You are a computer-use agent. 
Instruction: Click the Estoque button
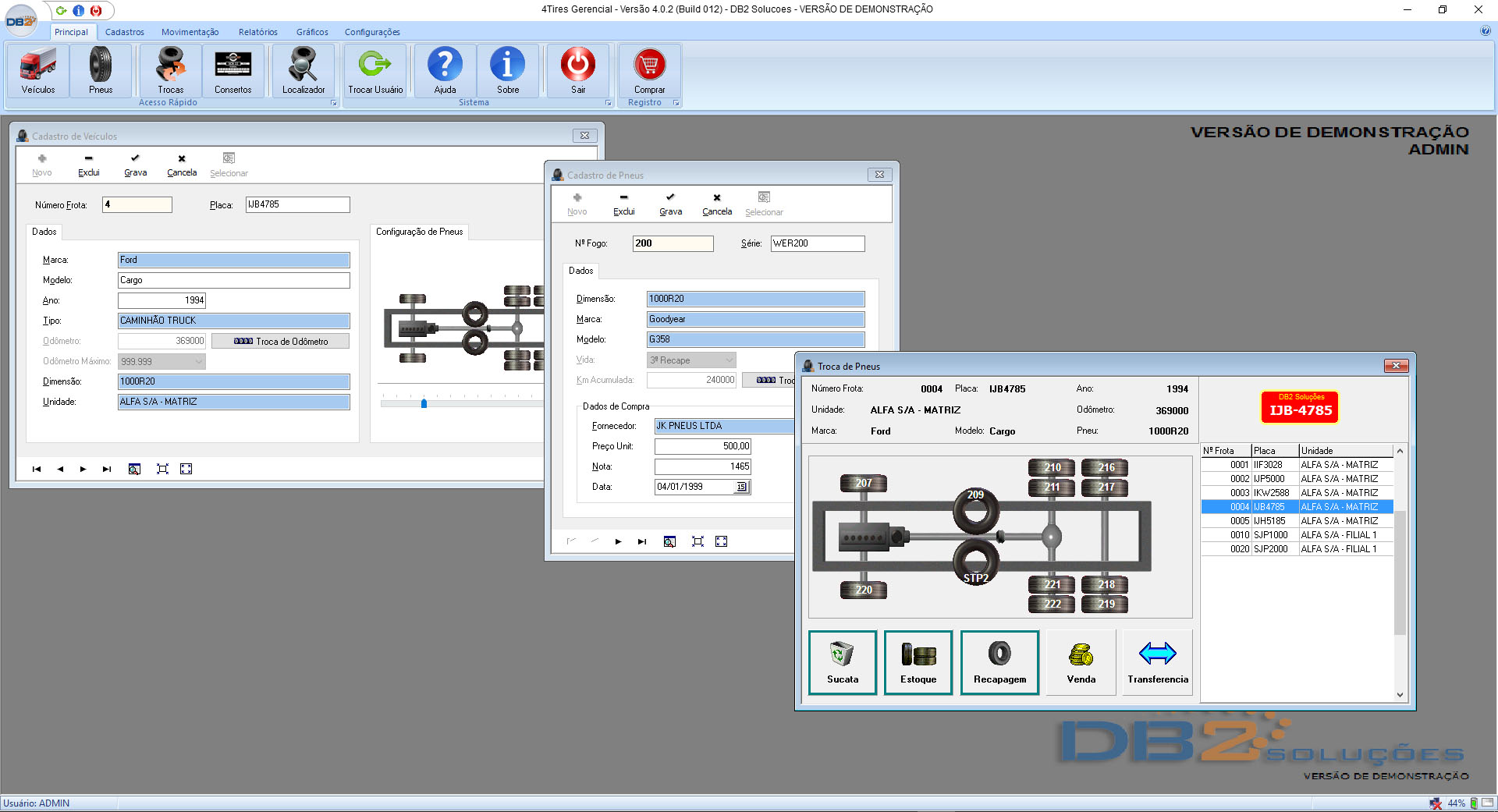[918, 662]
